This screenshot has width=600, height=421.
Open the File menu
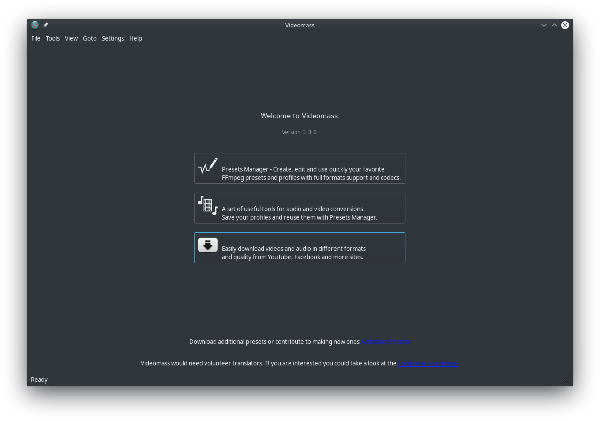[36, 38]
